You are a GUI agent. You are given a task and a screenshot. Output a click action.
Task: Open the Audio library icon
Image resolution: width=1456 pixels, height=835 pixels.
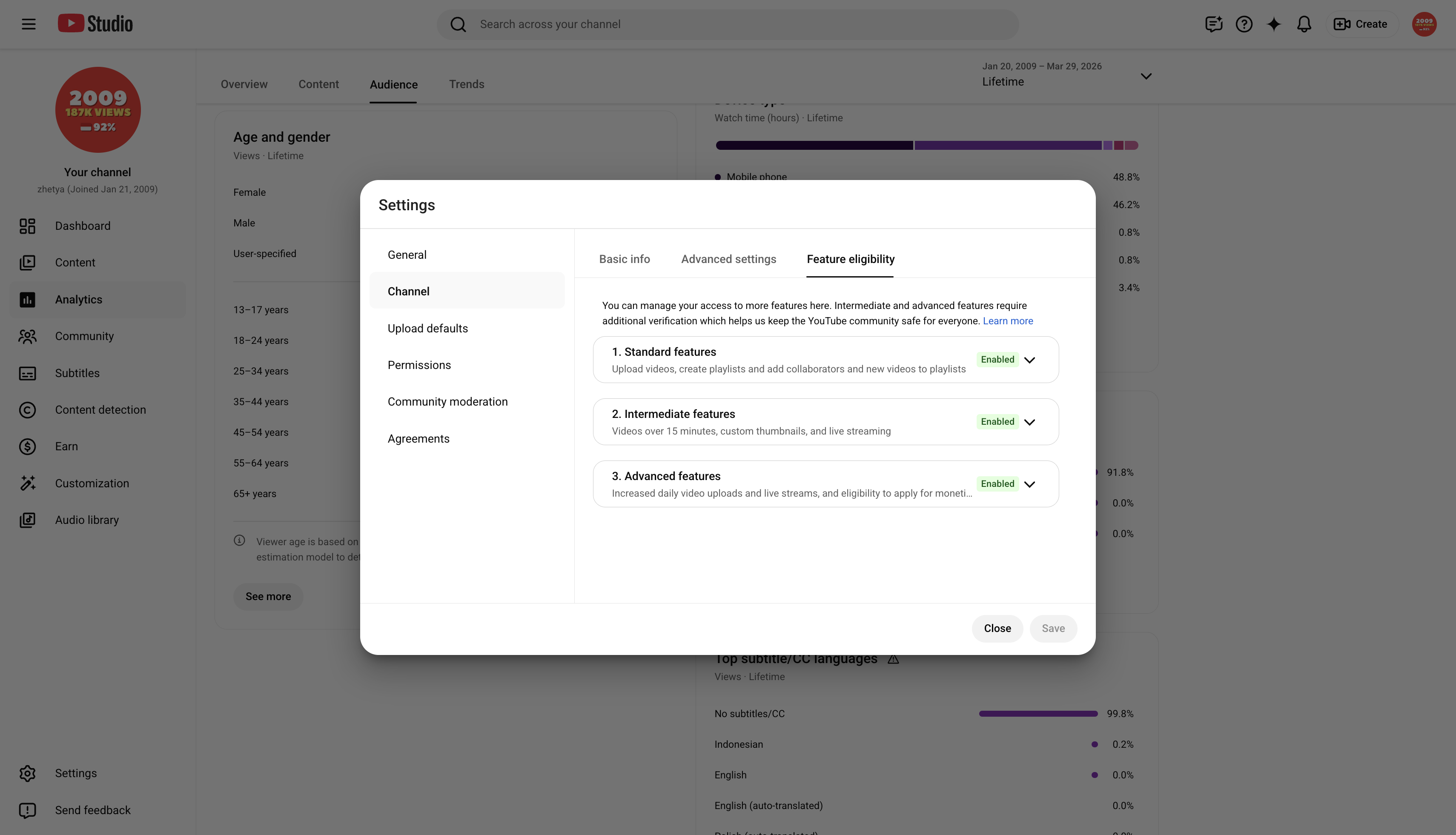(x=28, y=520)
